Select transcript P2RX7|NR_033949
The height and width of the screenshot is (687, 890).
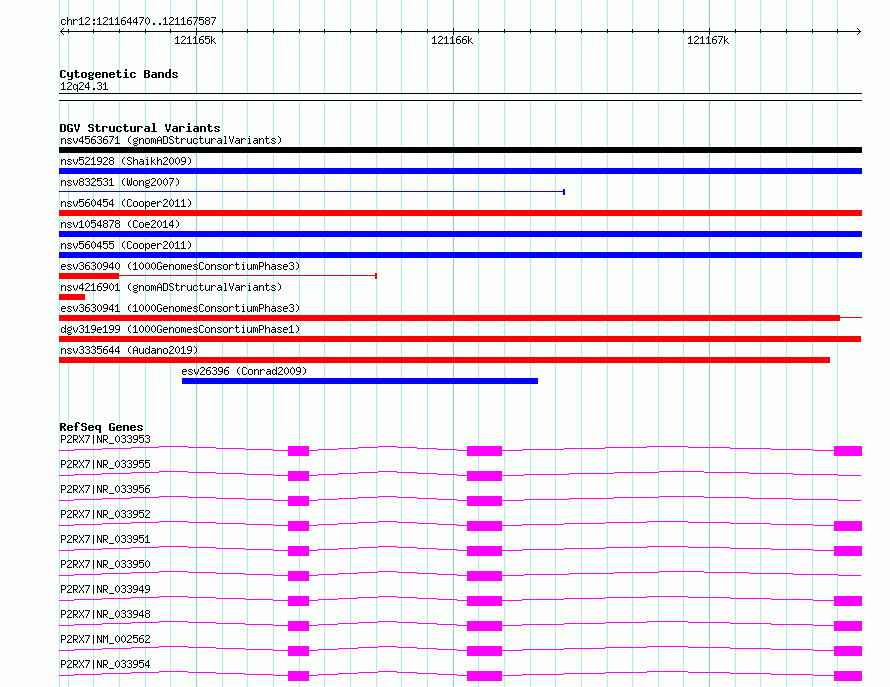pyautogui.click(x=105, y=589)
